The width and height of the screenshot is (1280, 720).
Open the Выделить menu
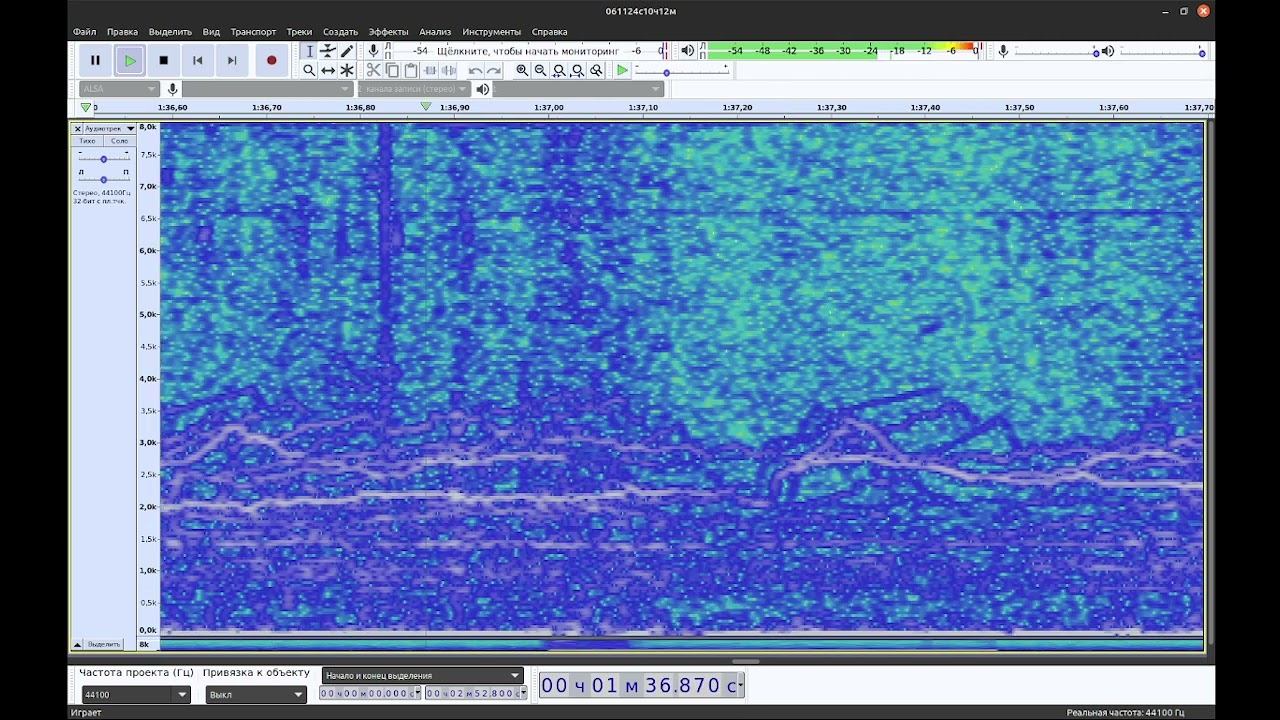coord(170,32)
